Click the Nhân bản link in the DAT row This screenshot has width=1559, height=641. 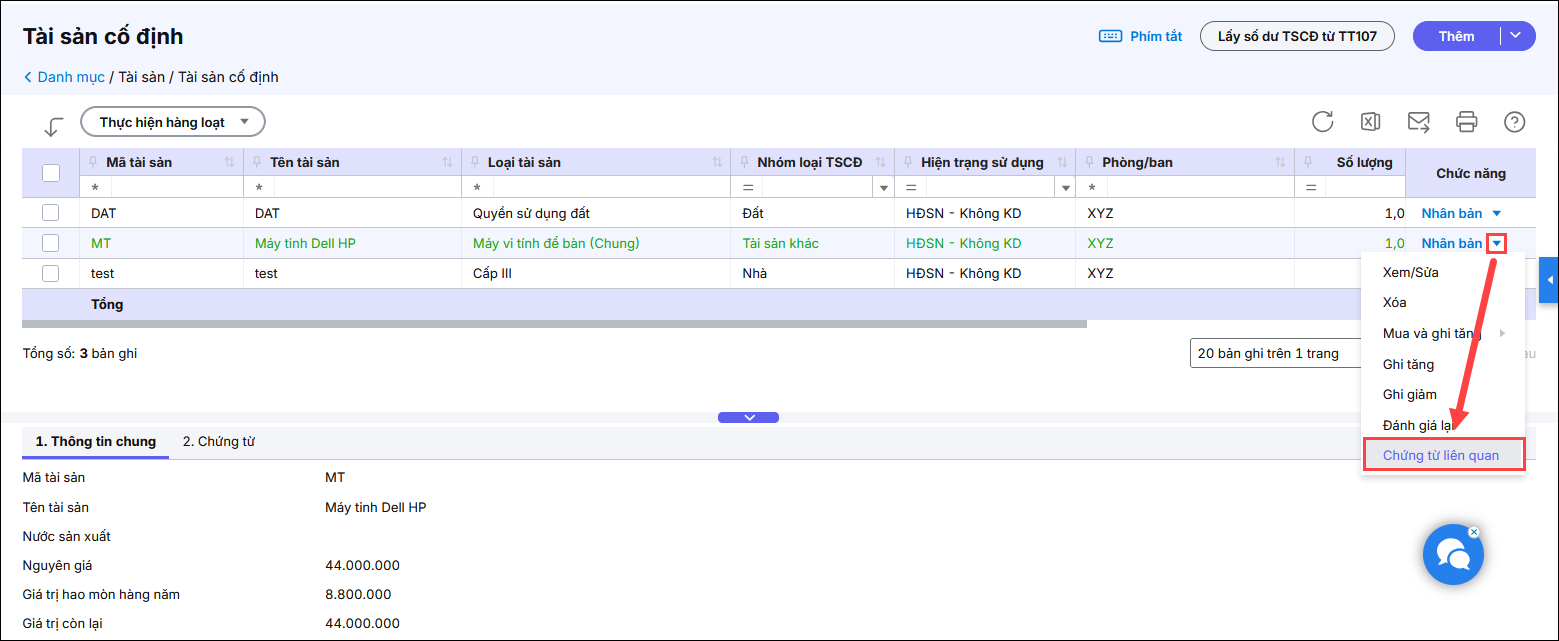(x=1451, y=213)
